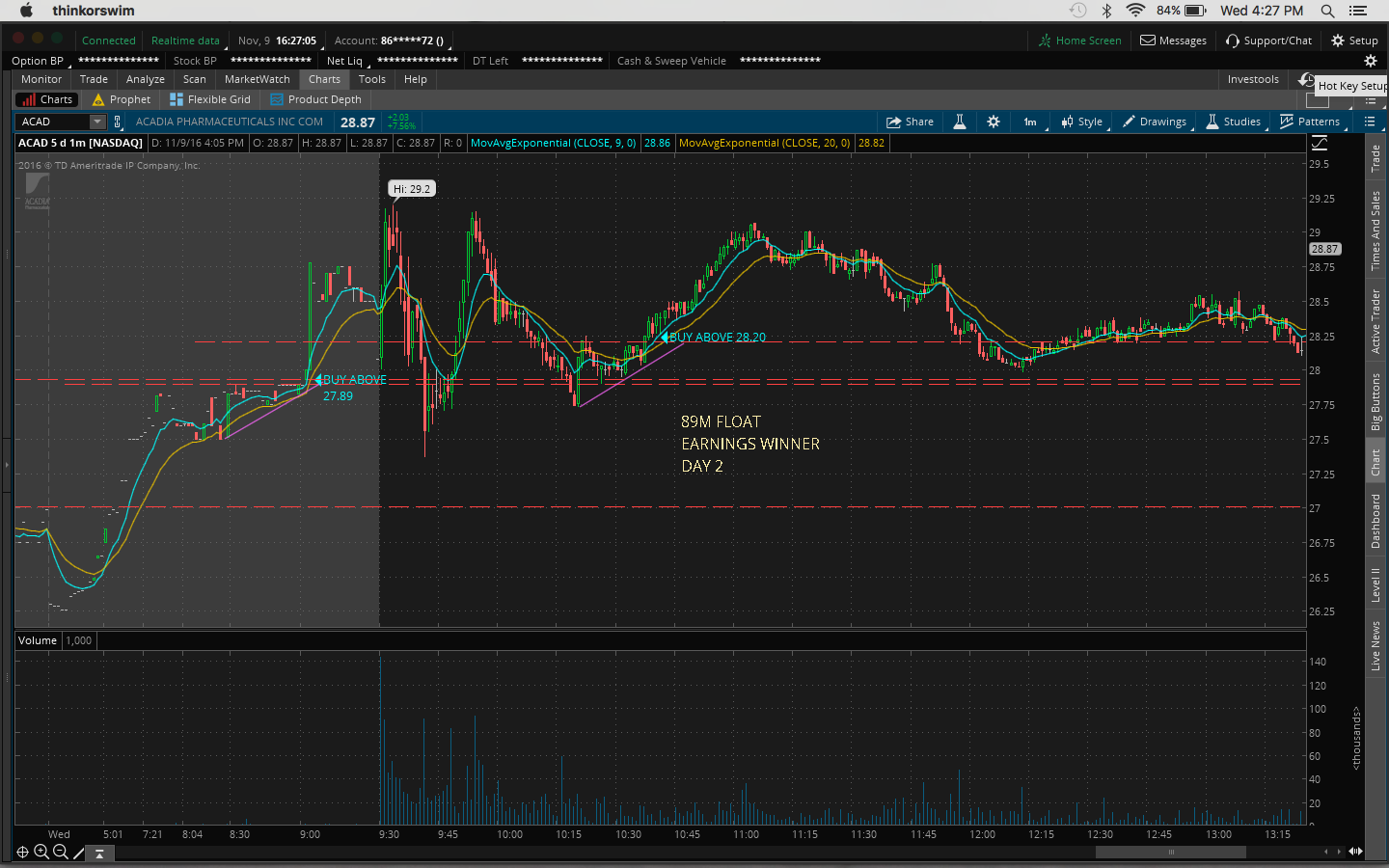This screenshot has height=868, width=1389.
Task: Open the Studies flask menu
Action: click(x=1233, y=122)
